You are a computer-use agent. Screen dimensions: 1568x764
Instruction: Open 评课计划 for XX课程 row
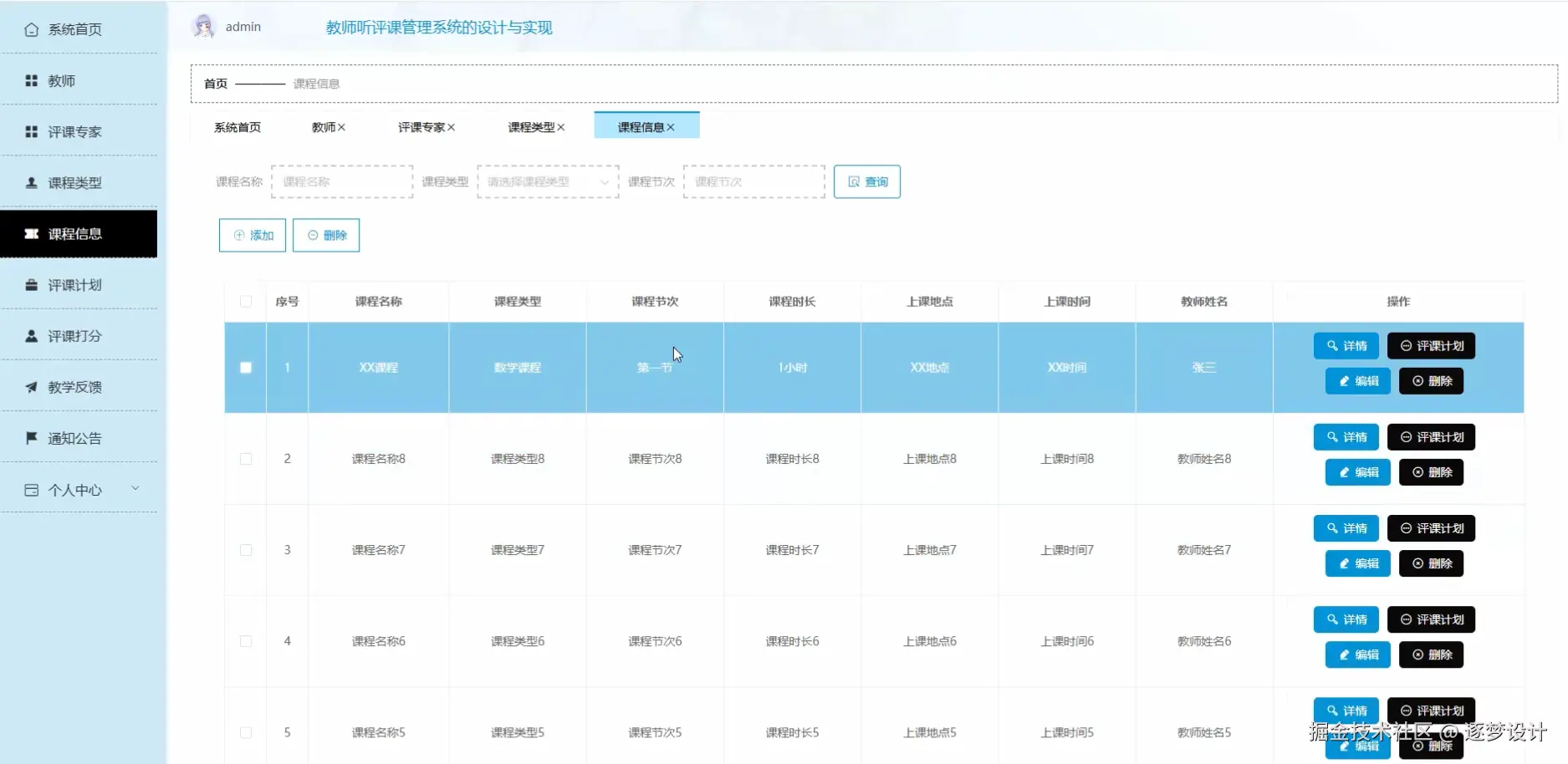pos(1431,346)
